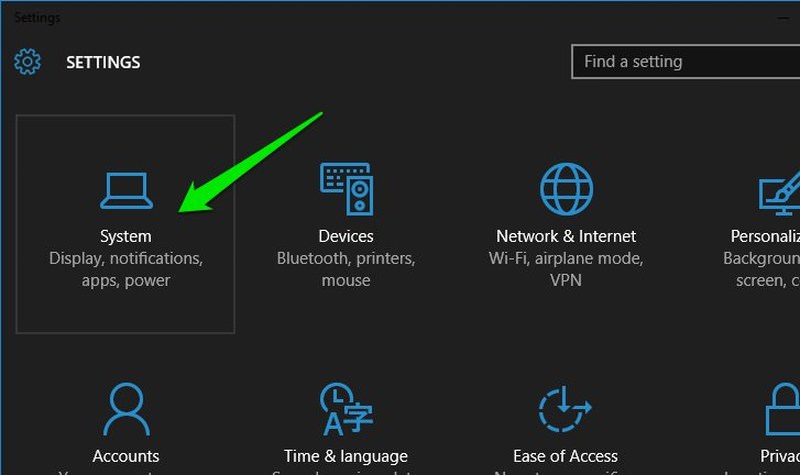Open the Privacy label text
This screenshot has width=800, height=475.
780,456
